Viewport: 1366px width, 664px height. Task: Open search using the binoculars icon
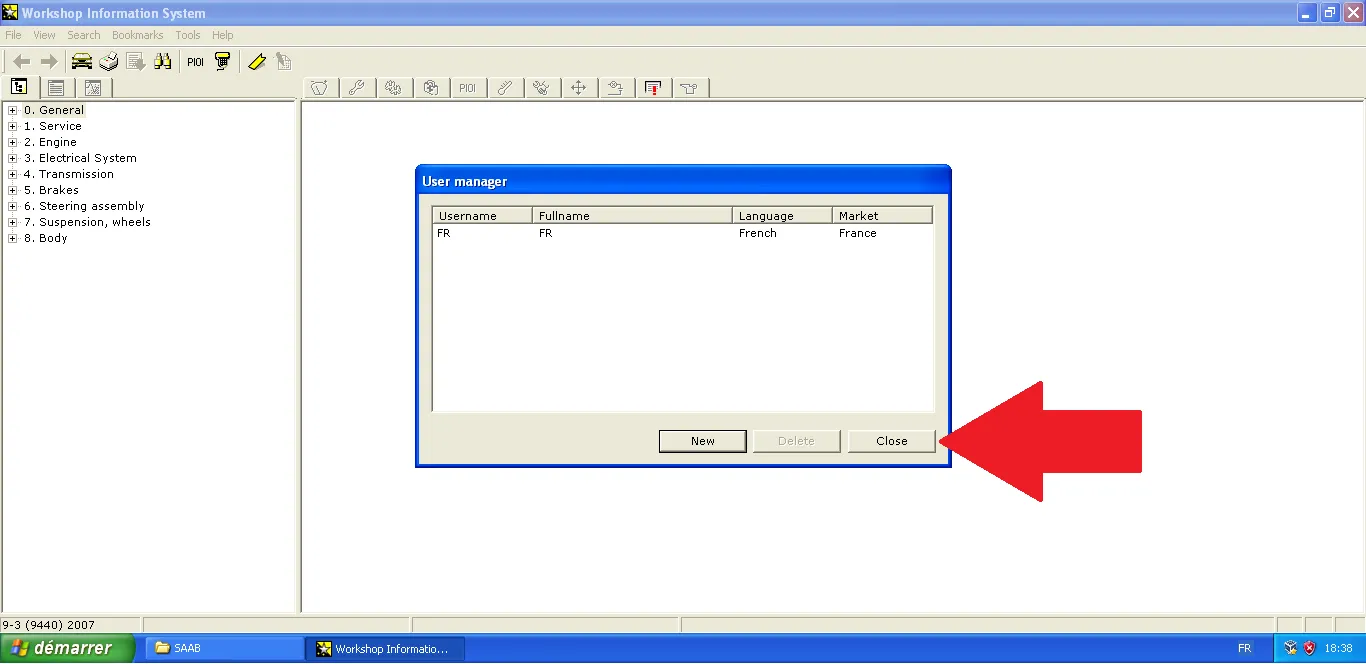(x=163, y=60)
